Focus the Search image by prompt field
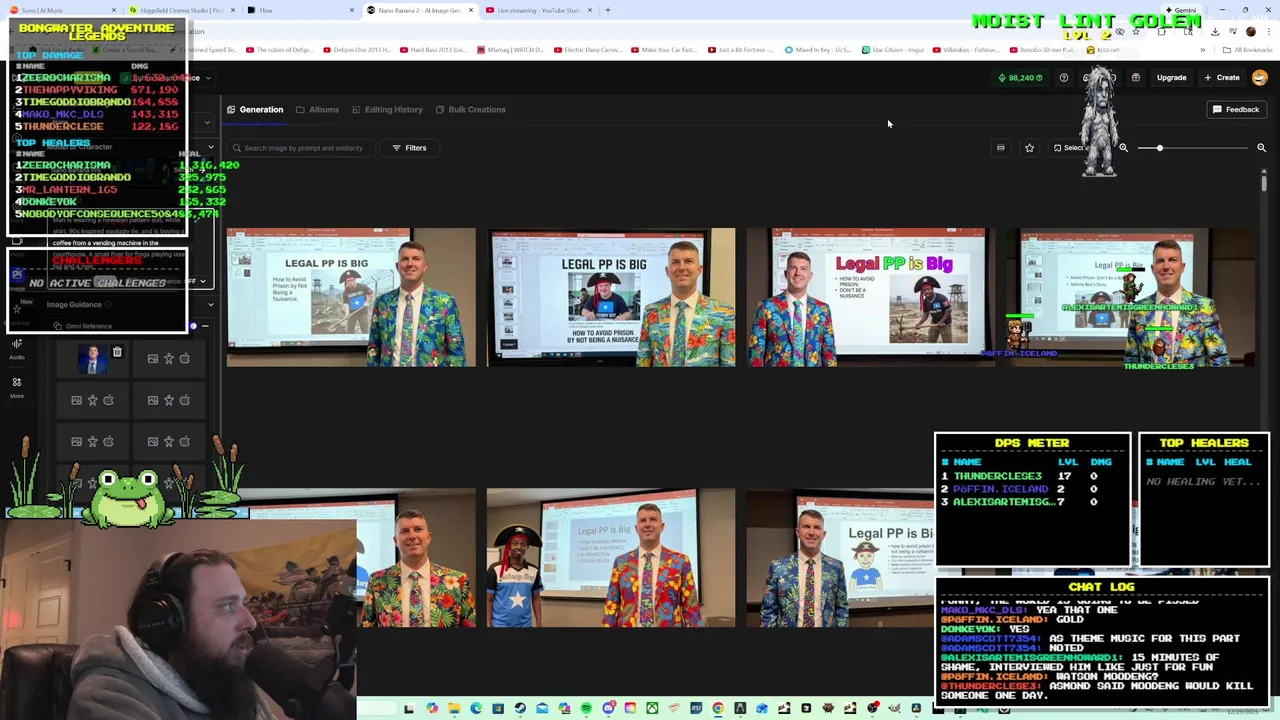The image size is (1280, 720). pos(303,148)
